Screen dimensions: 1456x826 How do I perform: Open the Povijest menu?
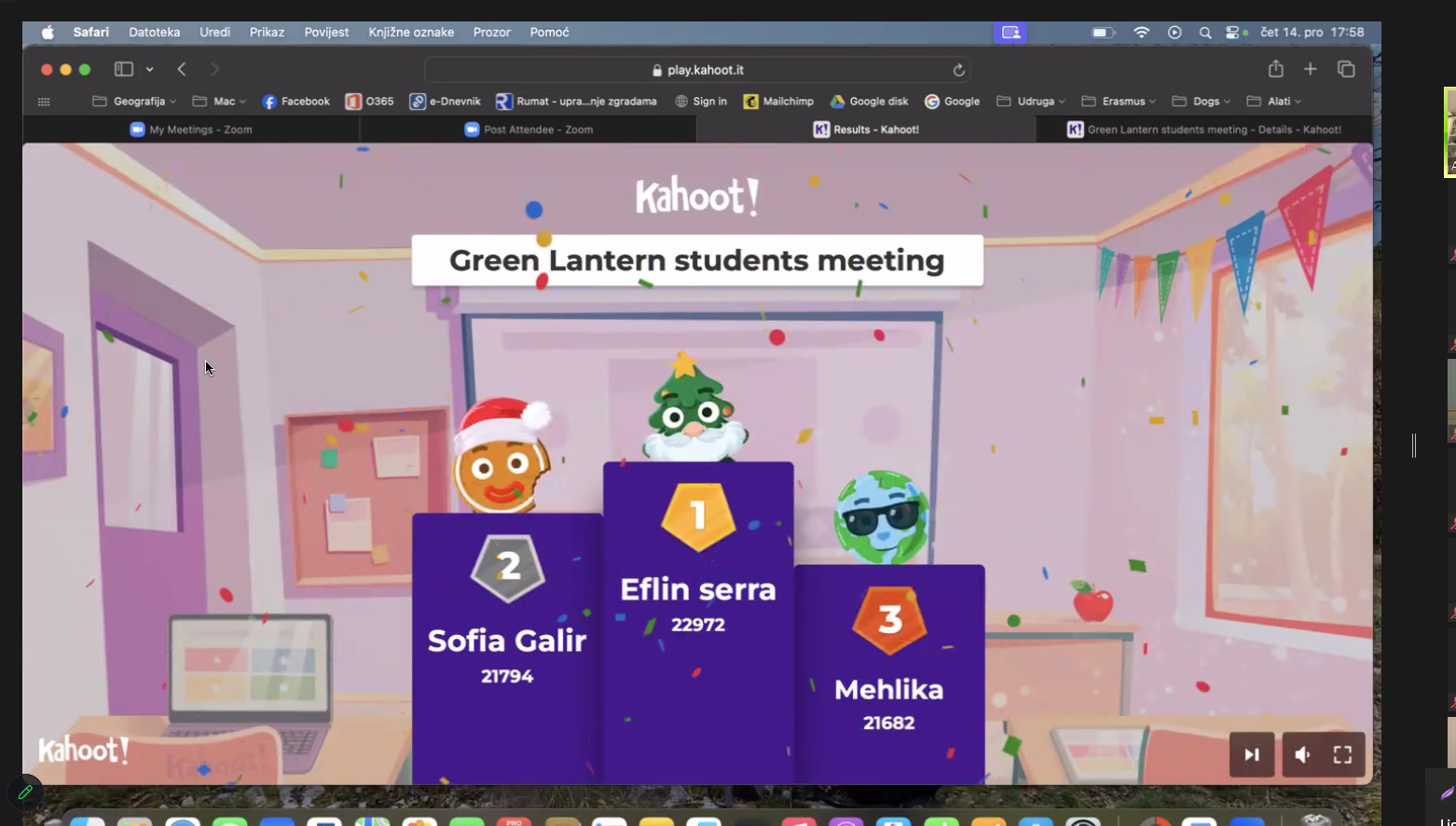[326, 33]
